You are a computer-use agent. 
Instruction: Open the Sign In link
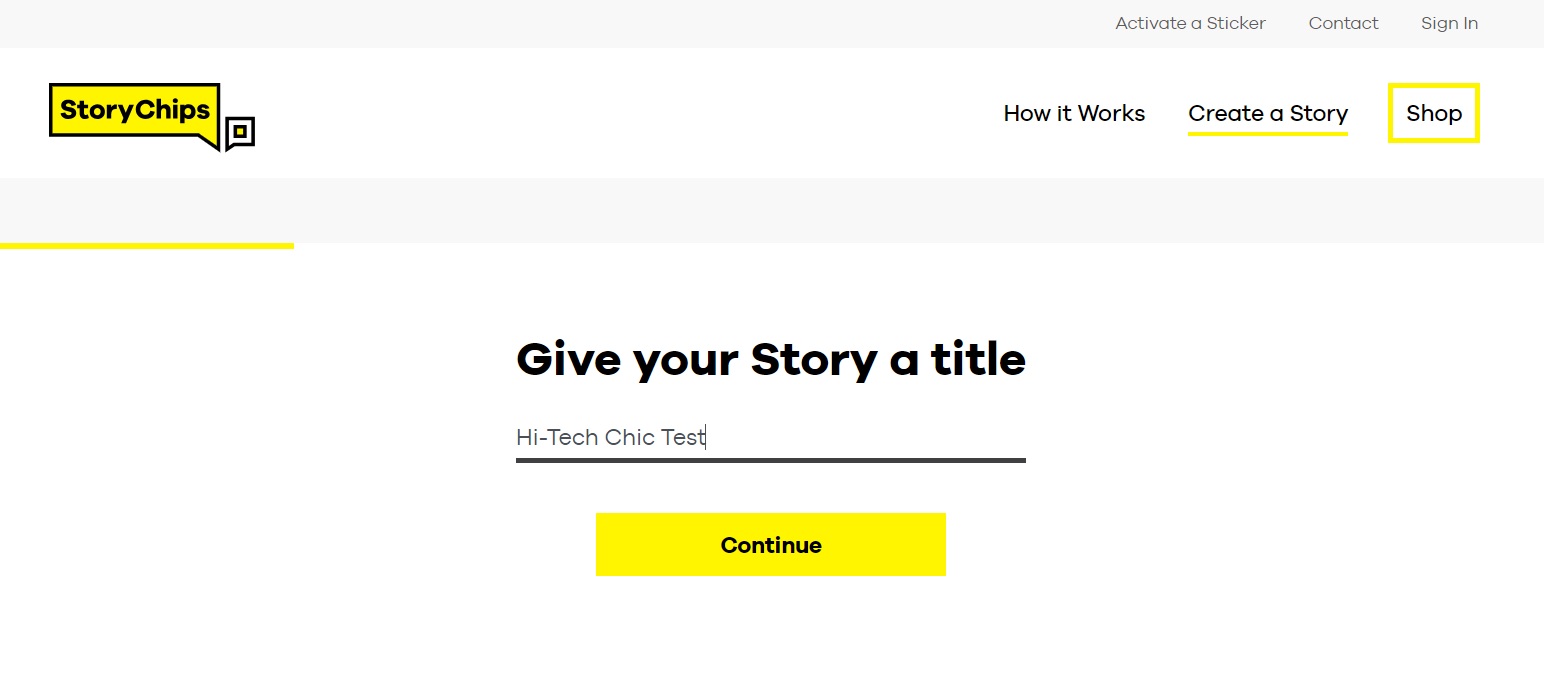coord(1449,23)
